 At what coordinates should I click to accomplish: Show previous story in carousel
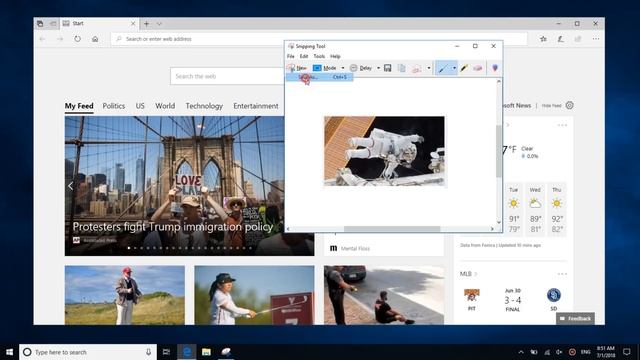click(x=71, y=186)
